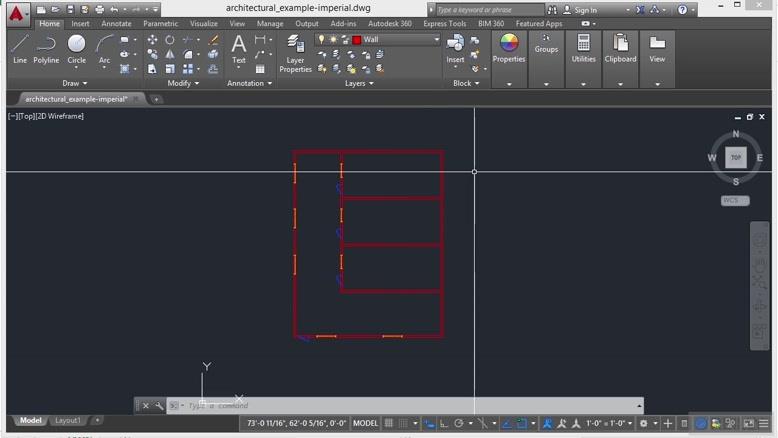Toggle polar tracking in status bar
Image resolution: width=778 pixels, height=438 pixels.
tap(459, 423)
